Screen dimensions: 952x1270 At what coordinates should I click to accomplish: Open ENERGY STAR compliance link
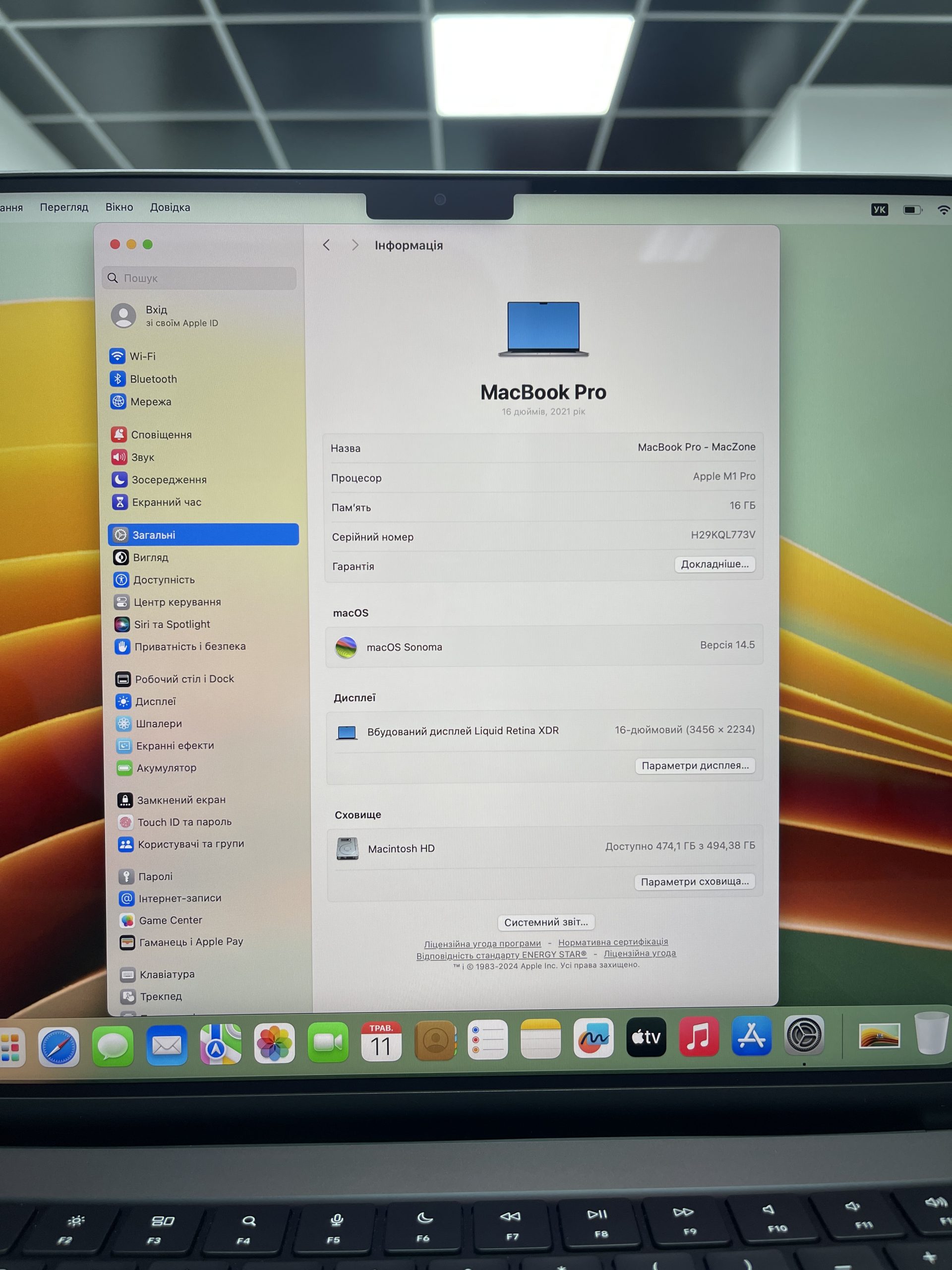(502, 955)
